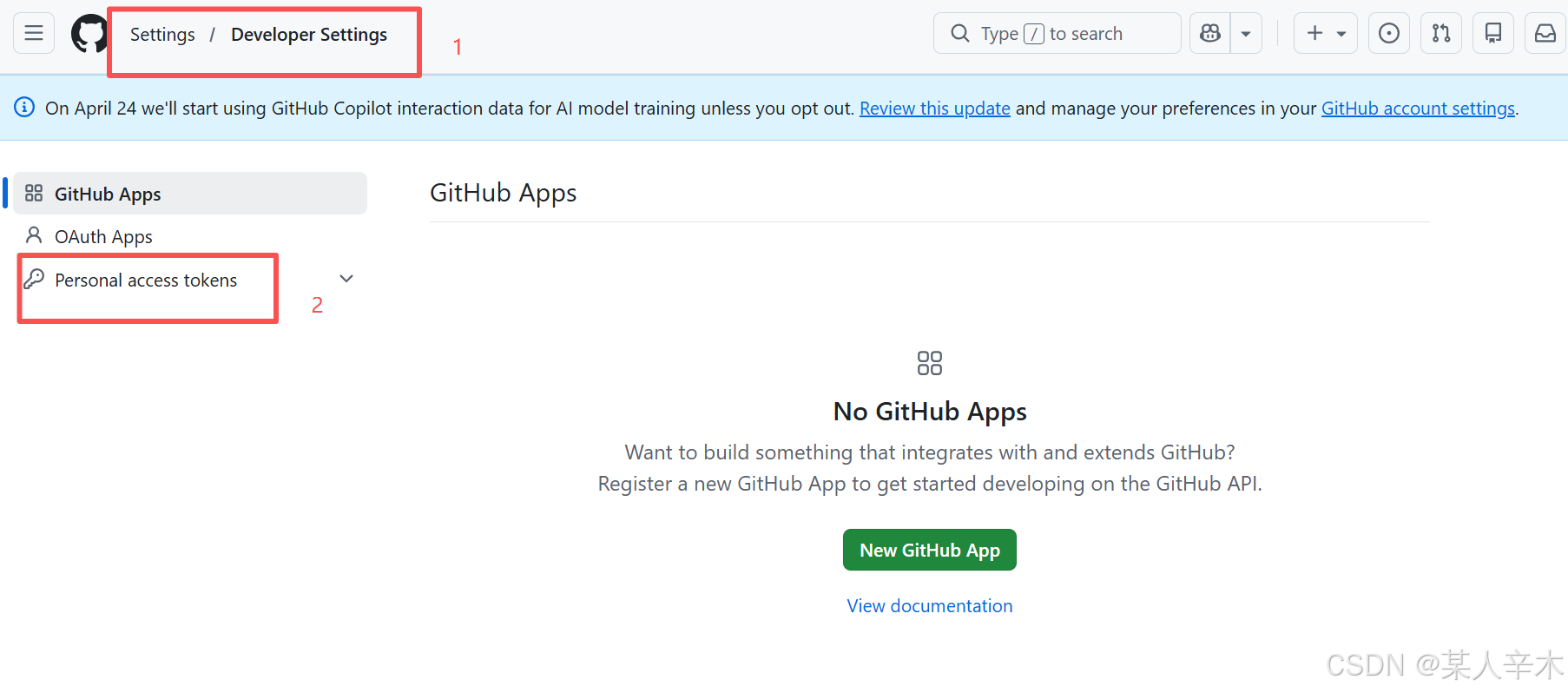
Task: Open the Pull requests icon in header
Action: tap(1441, 33)
